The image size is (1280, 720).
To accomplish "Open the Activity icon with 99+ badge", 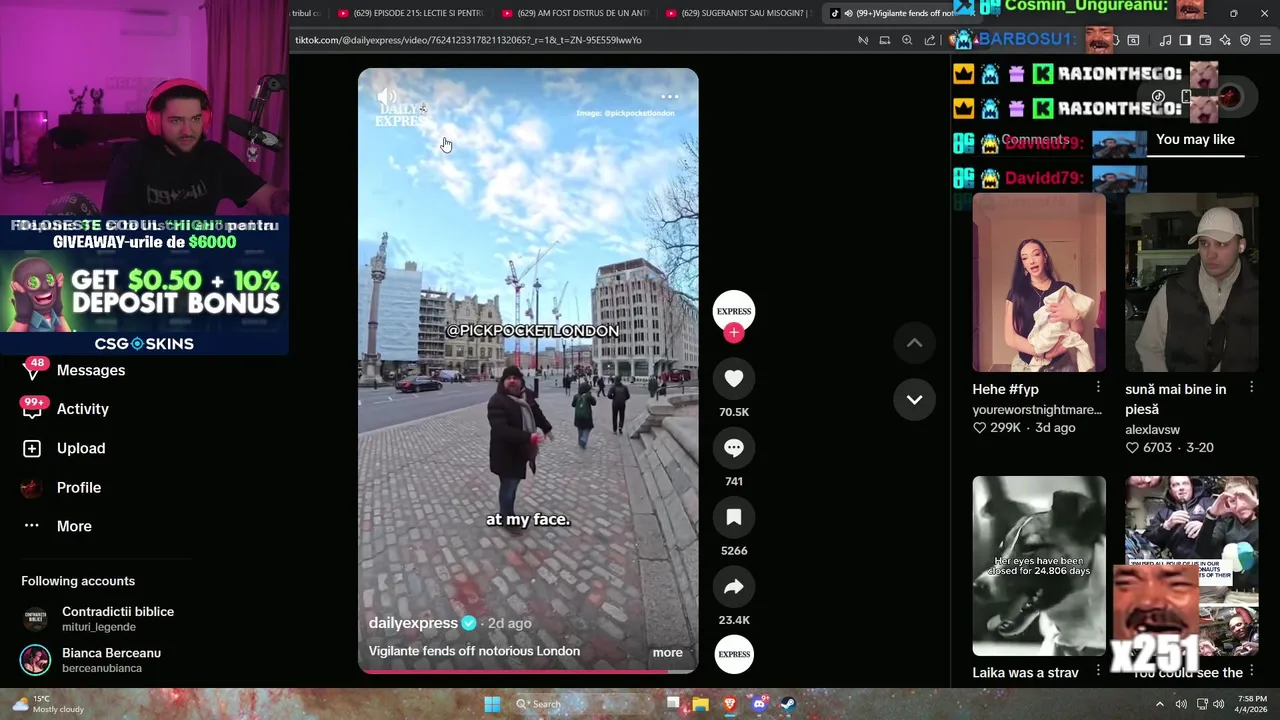I will (x=32, y=408).
